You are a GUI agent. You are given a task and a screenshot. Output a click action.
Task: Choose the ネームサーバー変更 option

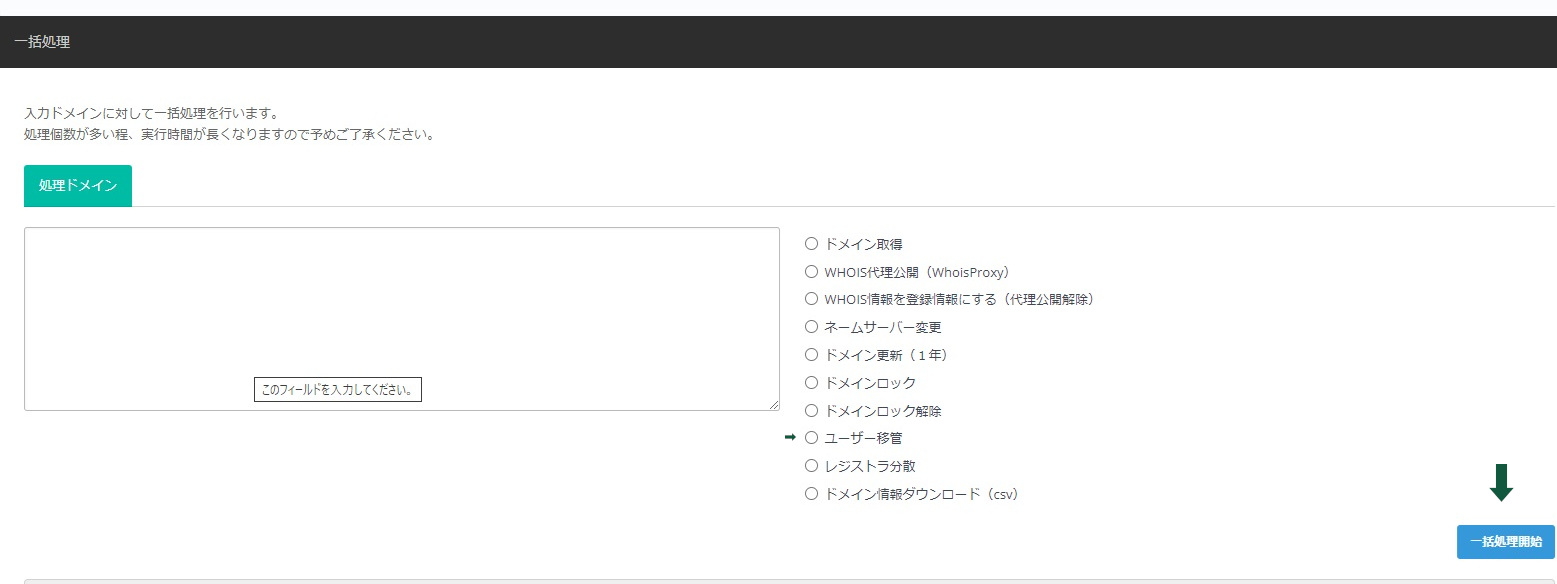point(811,326)
